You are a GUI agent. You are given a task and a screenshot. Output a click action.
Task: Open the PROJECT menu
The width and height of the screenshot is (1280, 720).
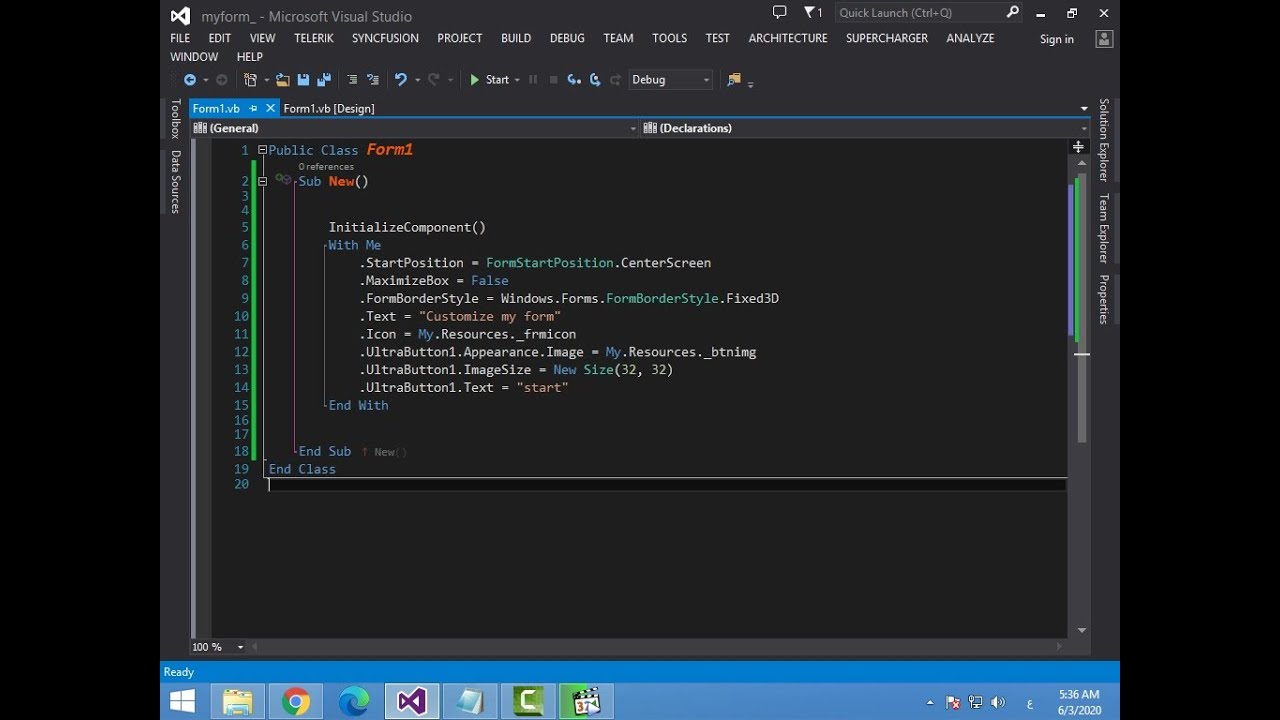pyautogui.click(x=460, y=38)
